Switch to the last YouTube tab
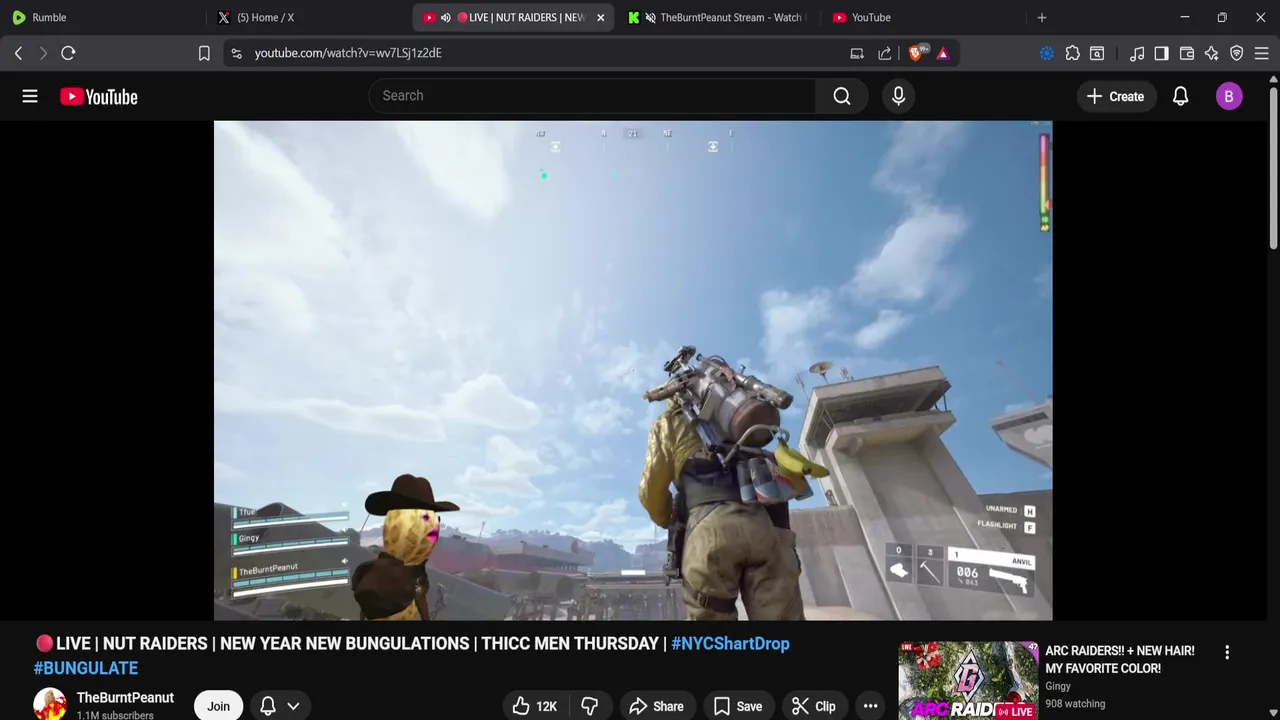This screenshot has height=720, width=1280. point(920,17)
